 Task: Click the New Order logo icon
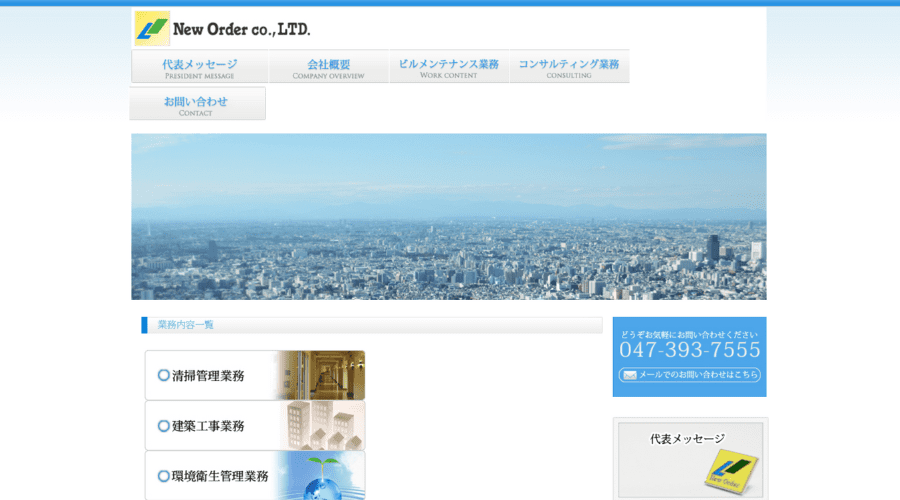pos(152,28)
